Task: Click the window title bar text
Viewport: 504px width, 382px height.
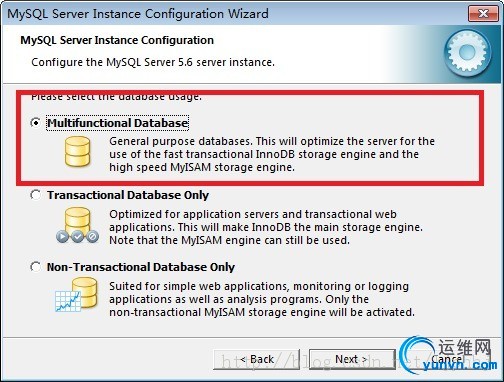Action: pos(138,14)
